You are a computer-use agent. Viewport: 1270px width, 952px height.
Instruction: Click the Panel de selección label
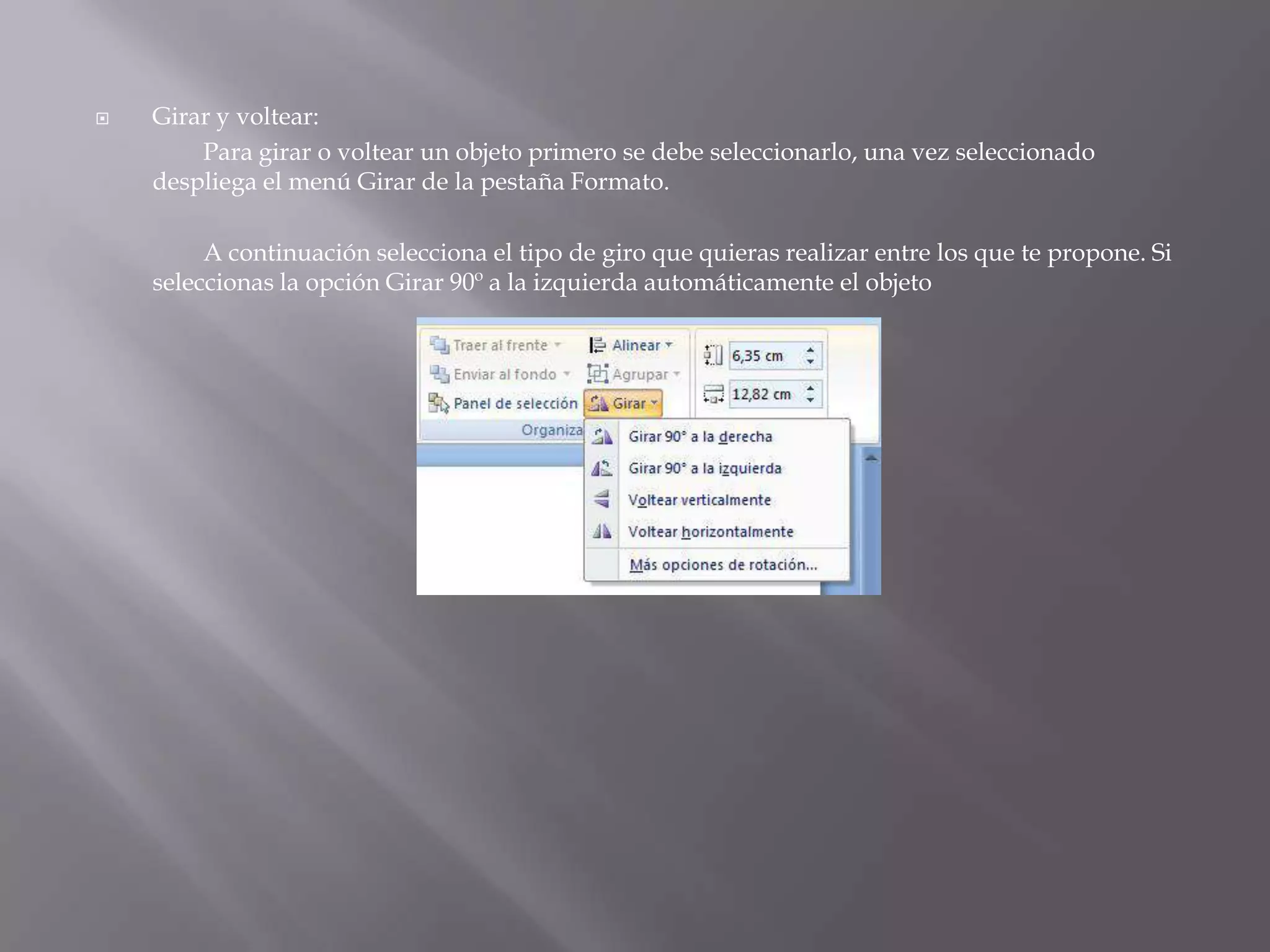(515, 403)
